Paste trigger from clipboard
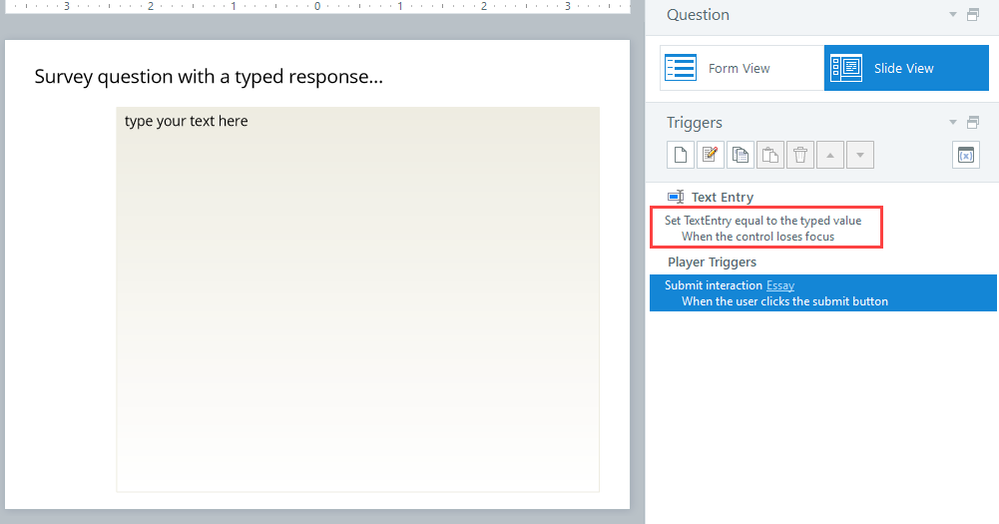999x524 pixels. click(x=771, y=155)
